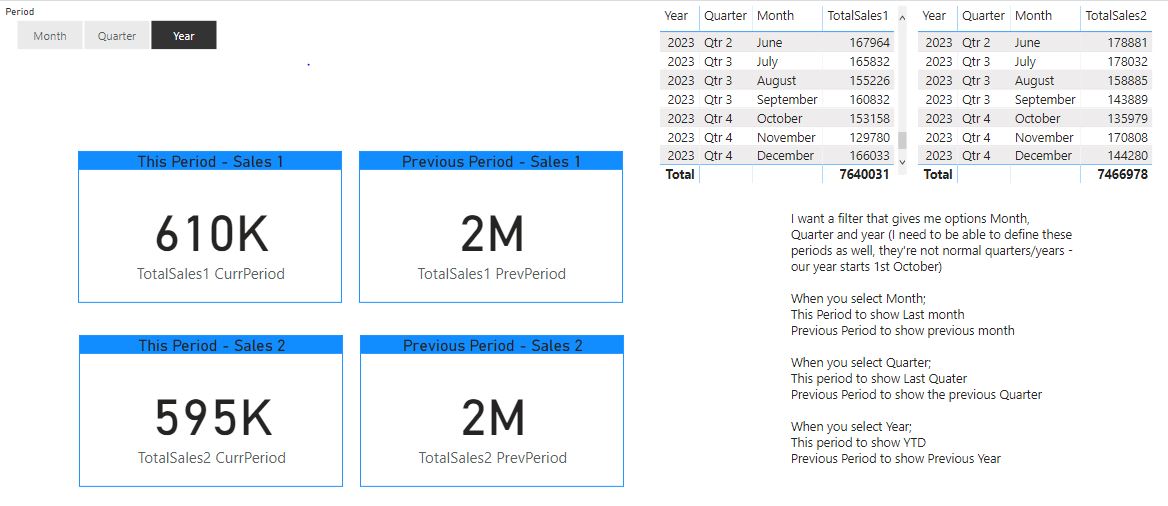The height and width of the screenshot is (506, 1168).
Task: Select cell value 153158 for October
Action: pyautogui.click(x=869, y=118)
